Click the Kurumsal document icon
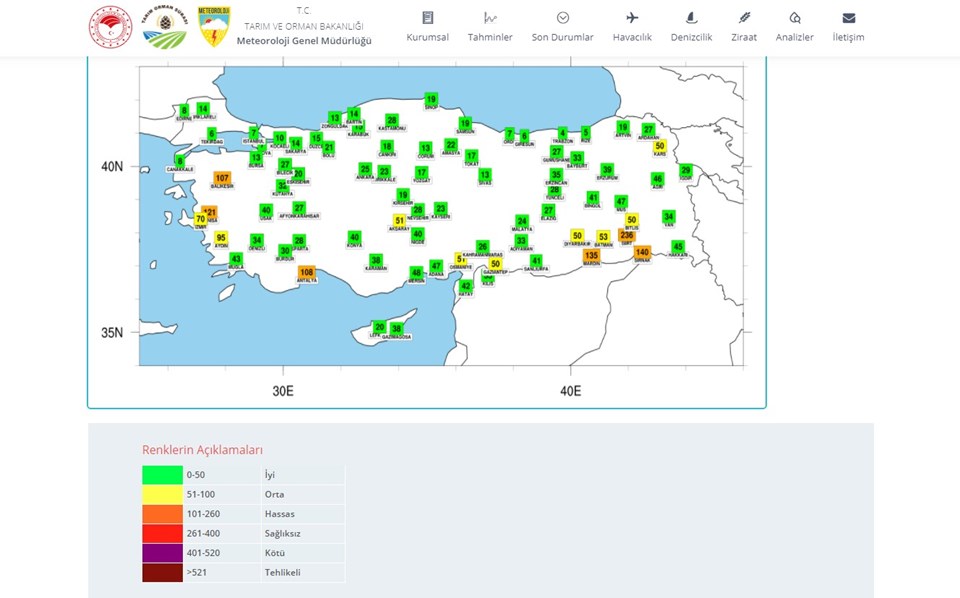Screen dimensions: 960x598 point(427,18)
